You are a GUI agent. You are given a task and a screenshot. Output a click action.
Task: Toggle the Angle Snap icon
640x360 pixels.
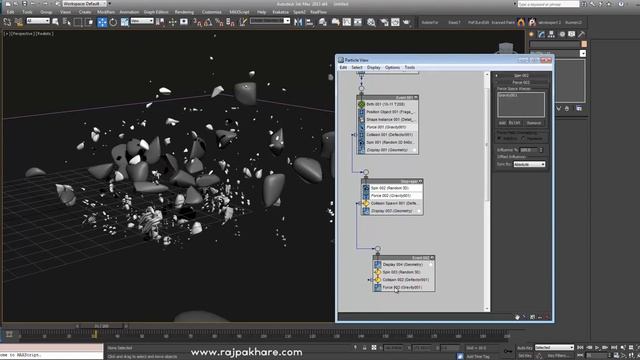tap(208, 22)
